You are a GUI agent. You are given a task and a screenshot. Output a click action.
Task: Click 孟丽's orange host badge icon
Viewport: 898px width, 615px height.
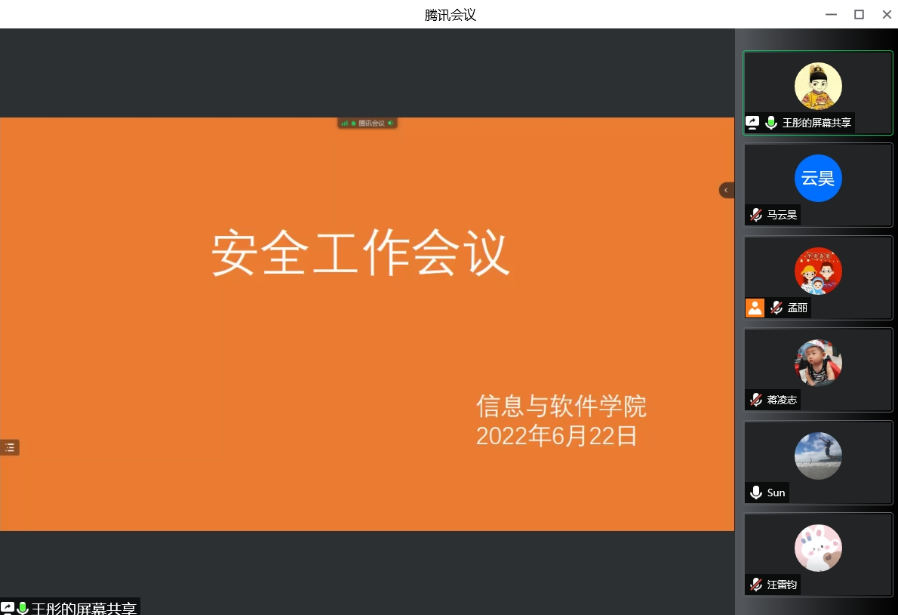click(755, 308)
